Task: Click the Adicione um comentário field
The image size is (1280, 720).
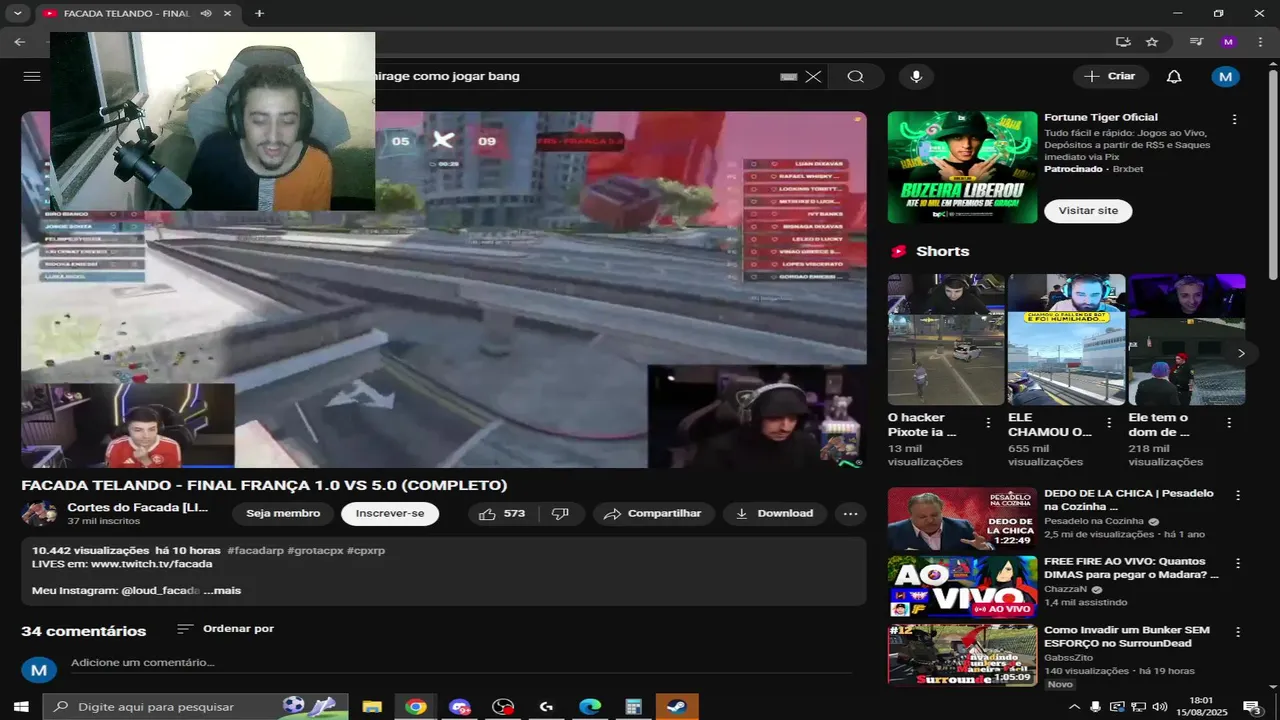Action: click(460, 663)
